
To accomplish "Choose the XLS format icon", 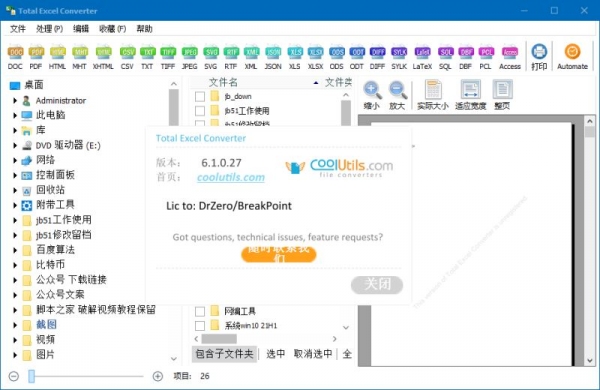I will coord(295,57).
